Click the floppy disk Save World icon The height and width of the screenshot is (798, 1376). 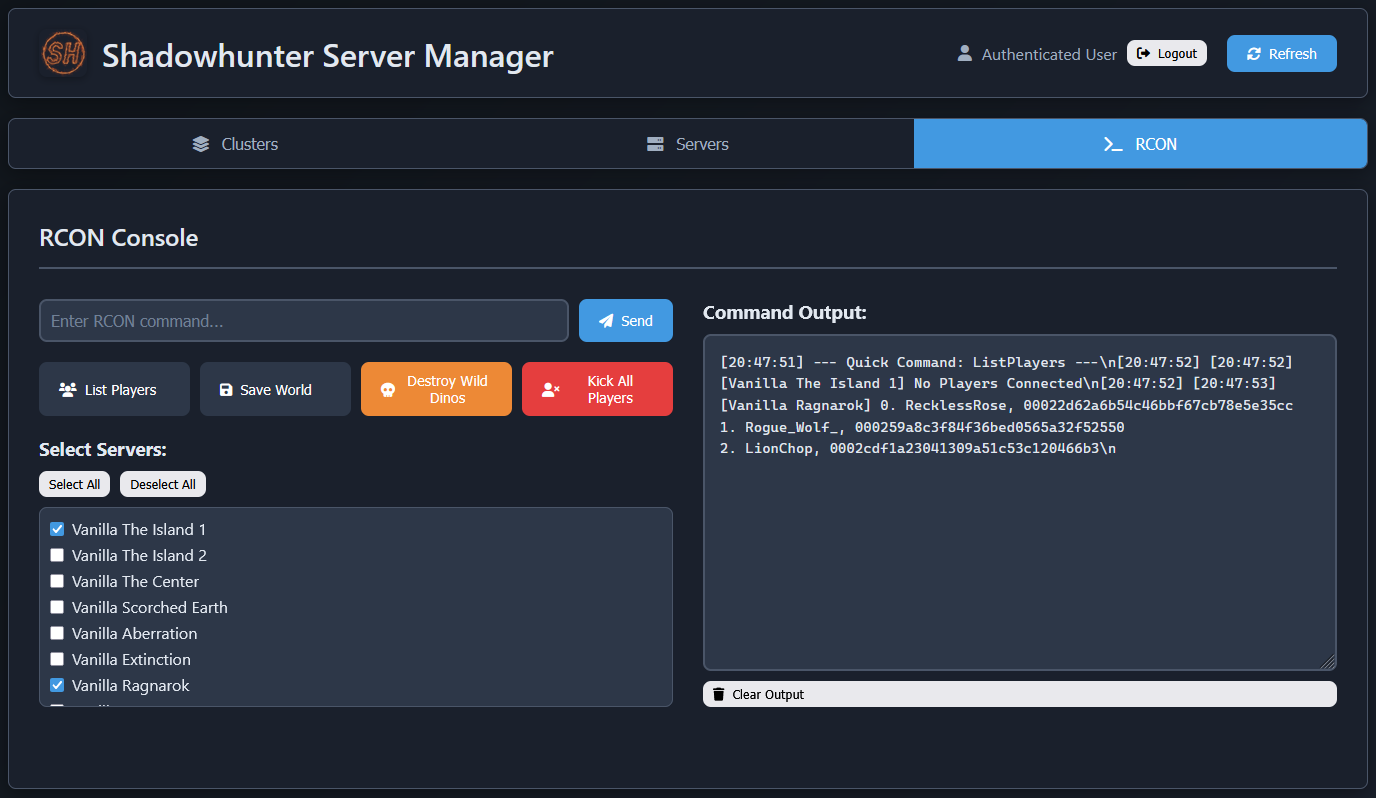[226, 390]
